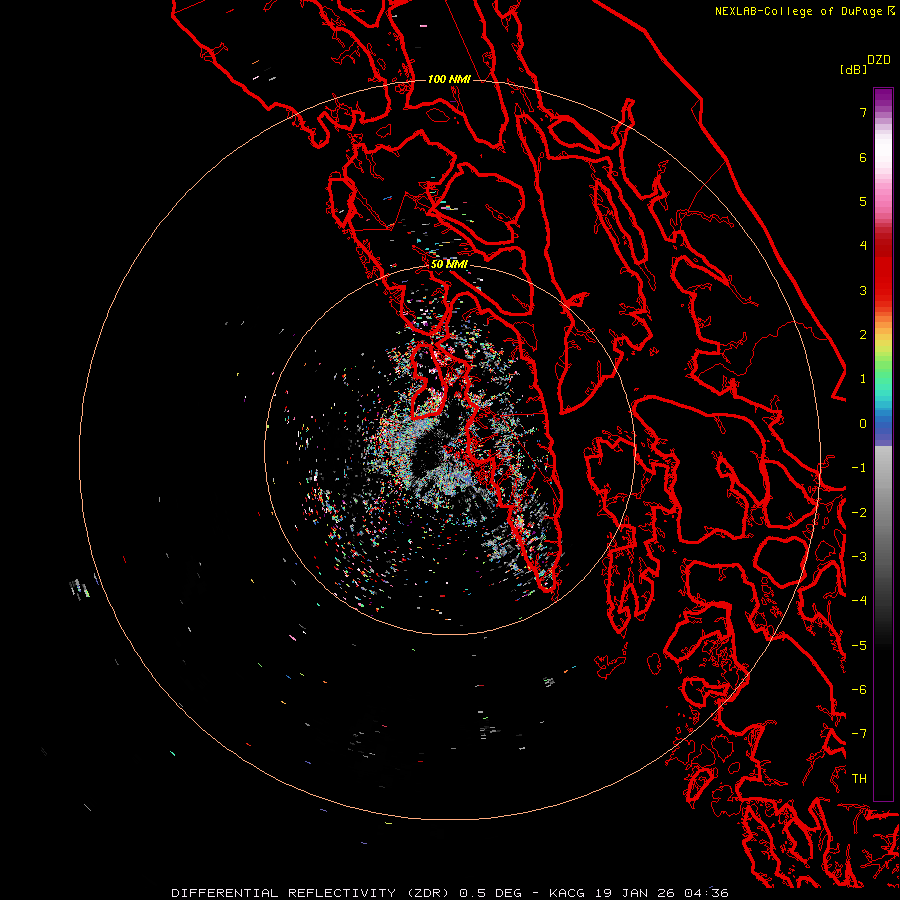Click the colorbar label "1"
Image resolution: width=900 pixels, height=900 pixels.
coord(863,379)
